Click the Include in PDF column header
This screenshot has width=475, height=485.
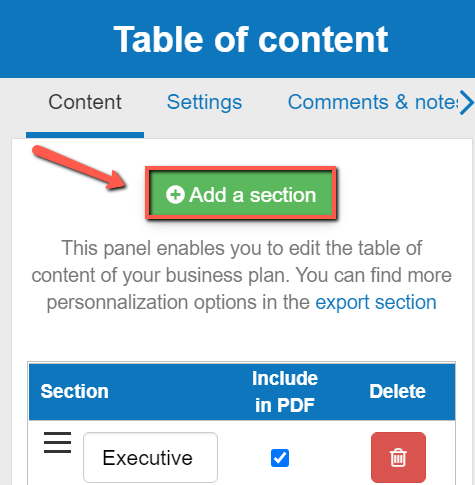[x=285, y=392]
